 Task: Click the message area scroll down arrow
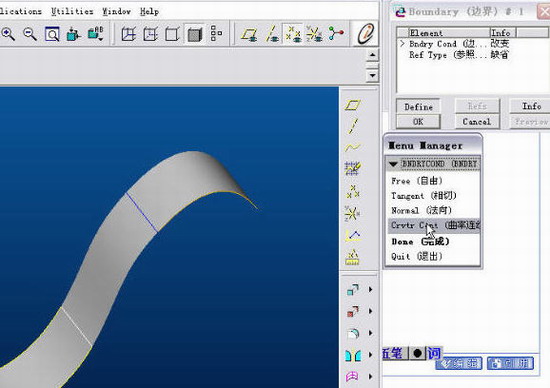point(373,75)
